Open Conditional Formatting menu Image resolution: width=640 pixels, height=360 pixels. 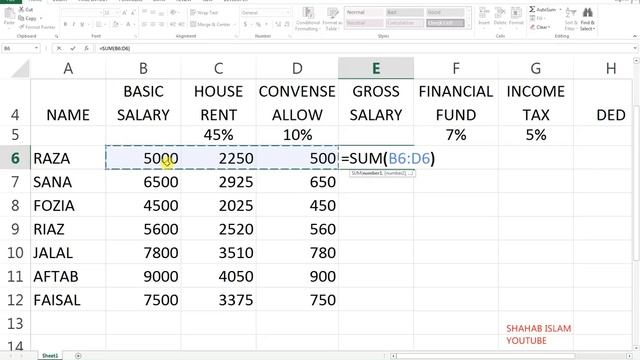coord(308,19)
